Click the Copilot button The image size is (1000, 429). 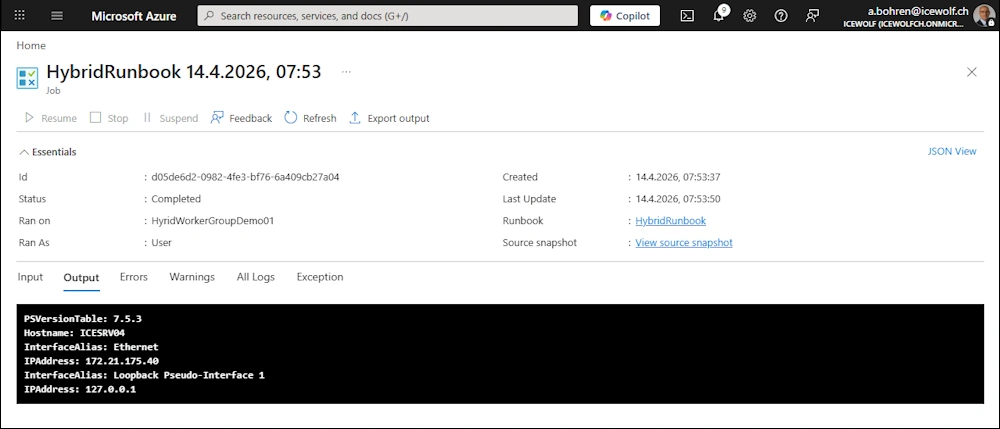625,16
